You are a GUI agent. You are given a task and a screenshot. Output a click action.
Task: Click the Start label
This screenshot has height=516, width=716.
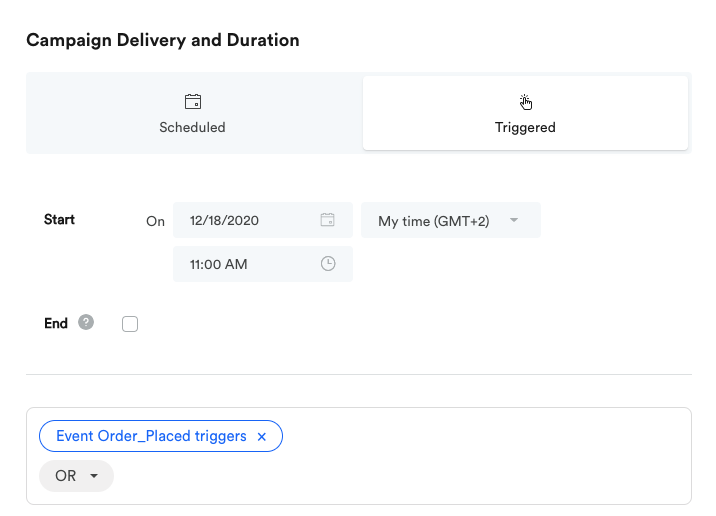point(59,220)
